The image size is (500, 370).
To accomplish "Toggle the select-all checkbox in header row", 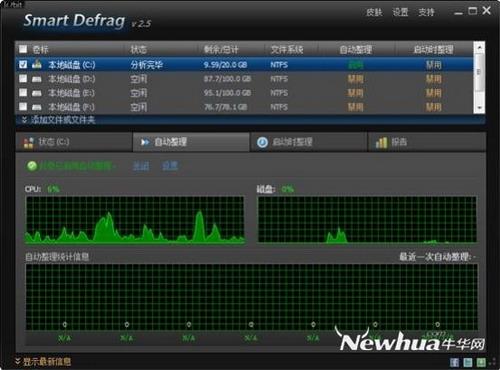I will (23, 49).
